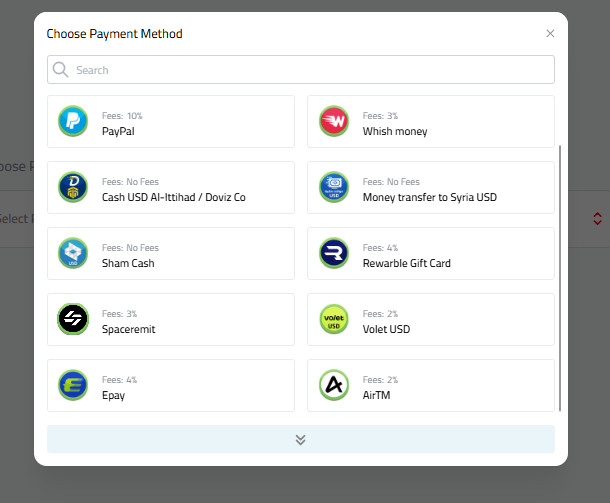Image resolution: width=610 pixels, height=503 pixels.
Task: Close the Choose Payment Method dialog
Action: [550, 33]
